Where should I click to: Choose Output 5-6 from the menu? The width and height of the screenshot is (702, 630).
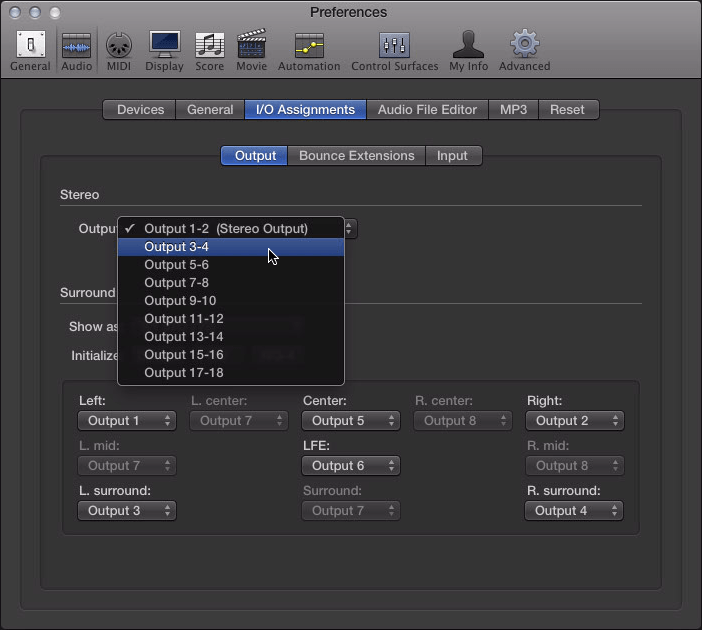(x=231, y=265)
